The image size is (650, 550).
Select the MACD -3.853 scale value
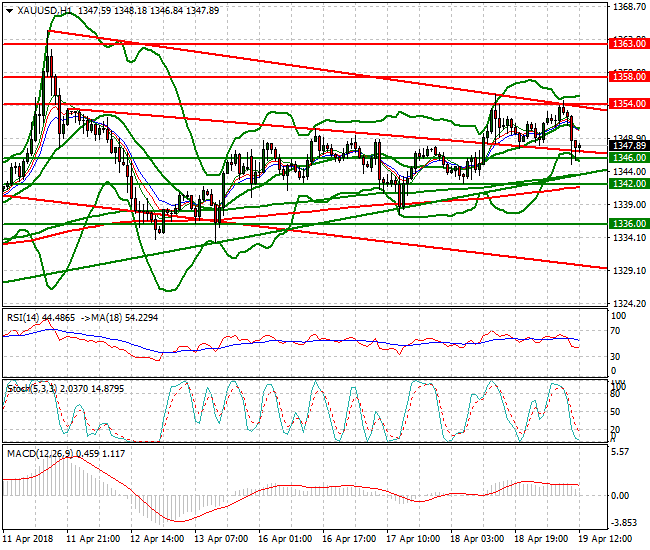coord(624,523)
